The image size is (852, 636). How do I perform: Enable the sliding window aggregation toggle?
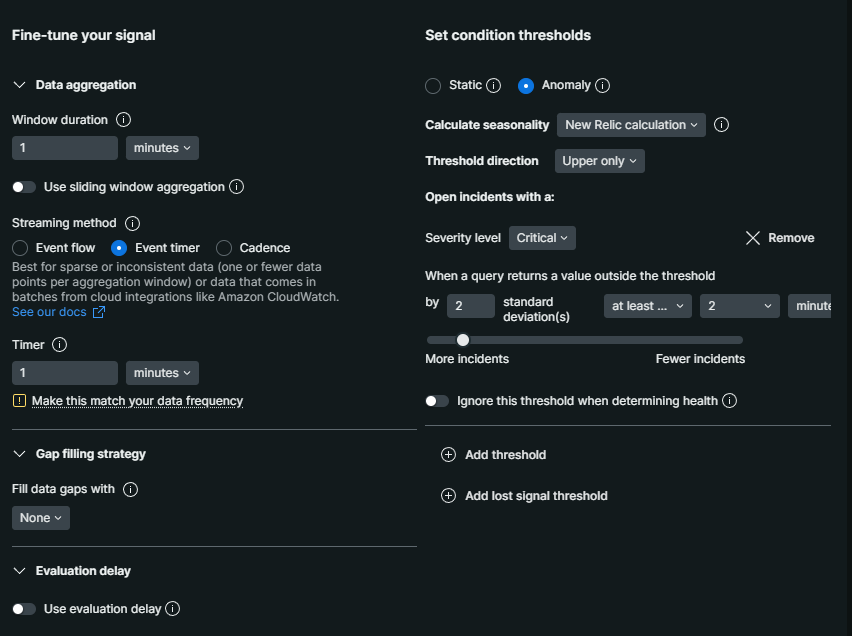[x=24, y=187]
